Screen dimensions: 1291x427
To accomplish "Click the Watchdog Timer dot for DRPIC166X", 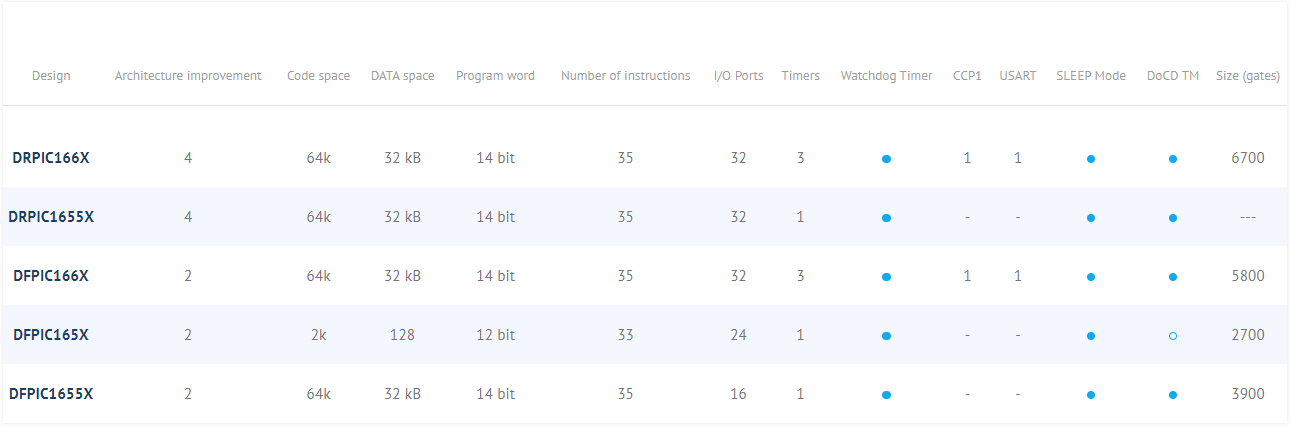I will coord(886,159).
